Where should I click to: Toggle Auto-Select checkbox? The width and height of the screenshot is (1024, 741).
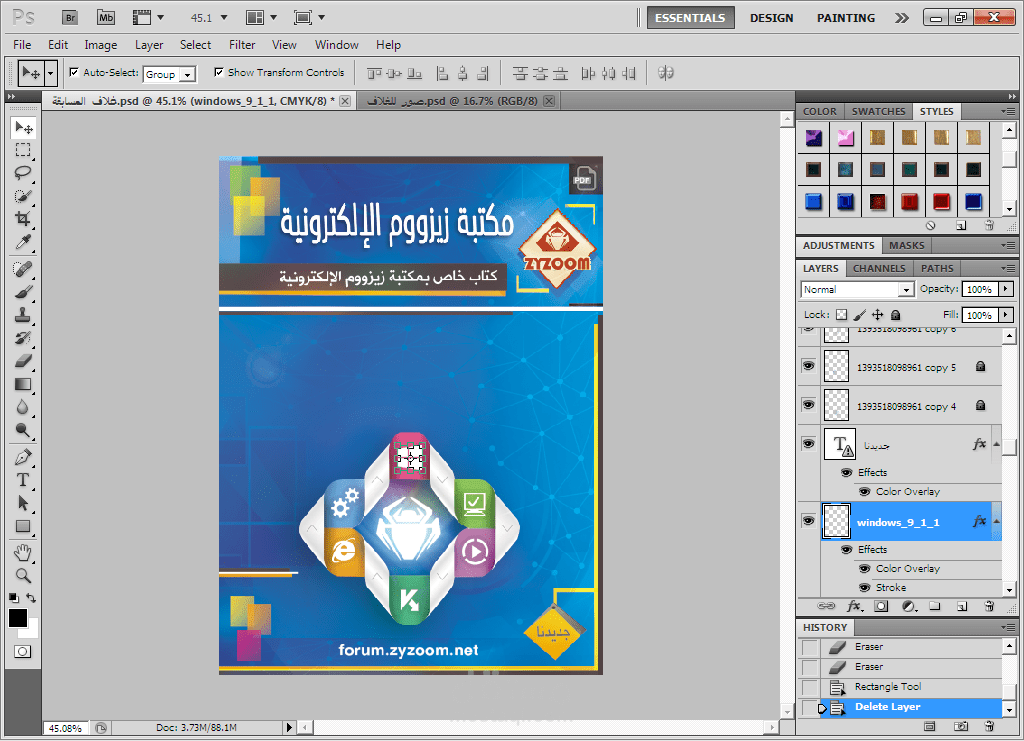74,72
